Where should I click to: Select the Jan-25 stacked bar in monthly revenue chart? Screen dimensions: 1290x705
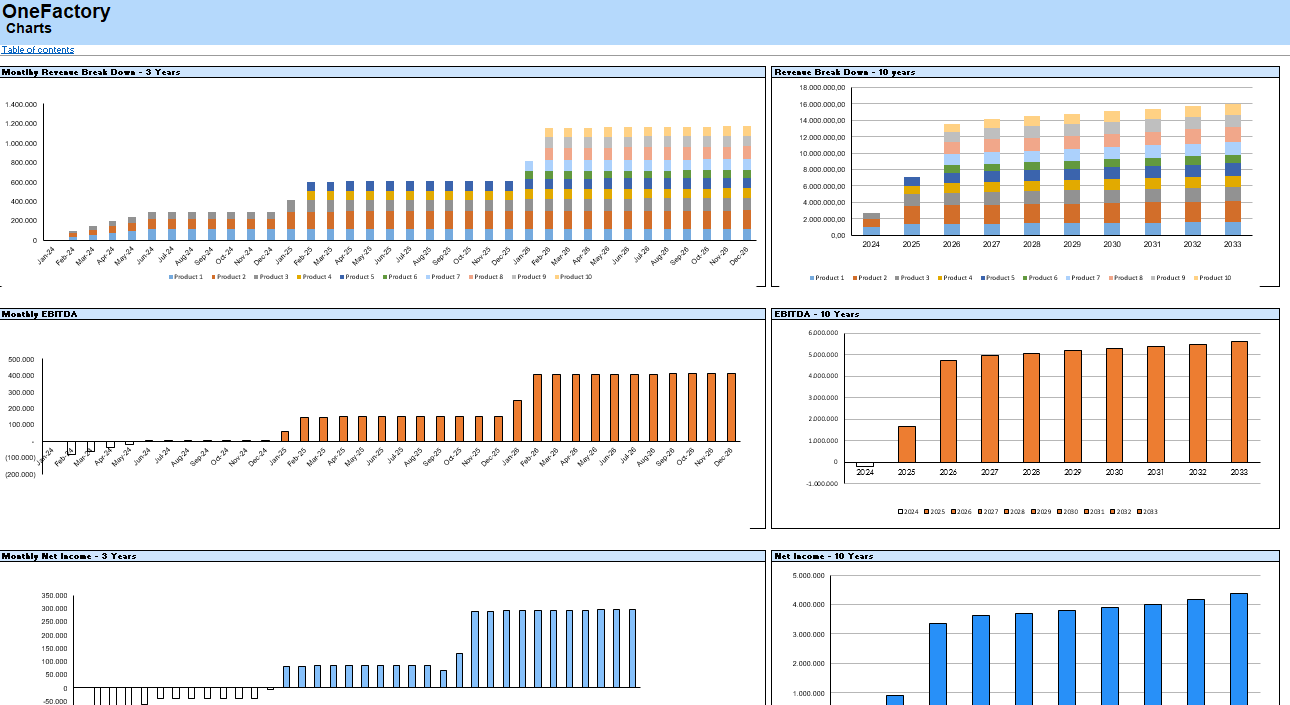click(291, 220)
